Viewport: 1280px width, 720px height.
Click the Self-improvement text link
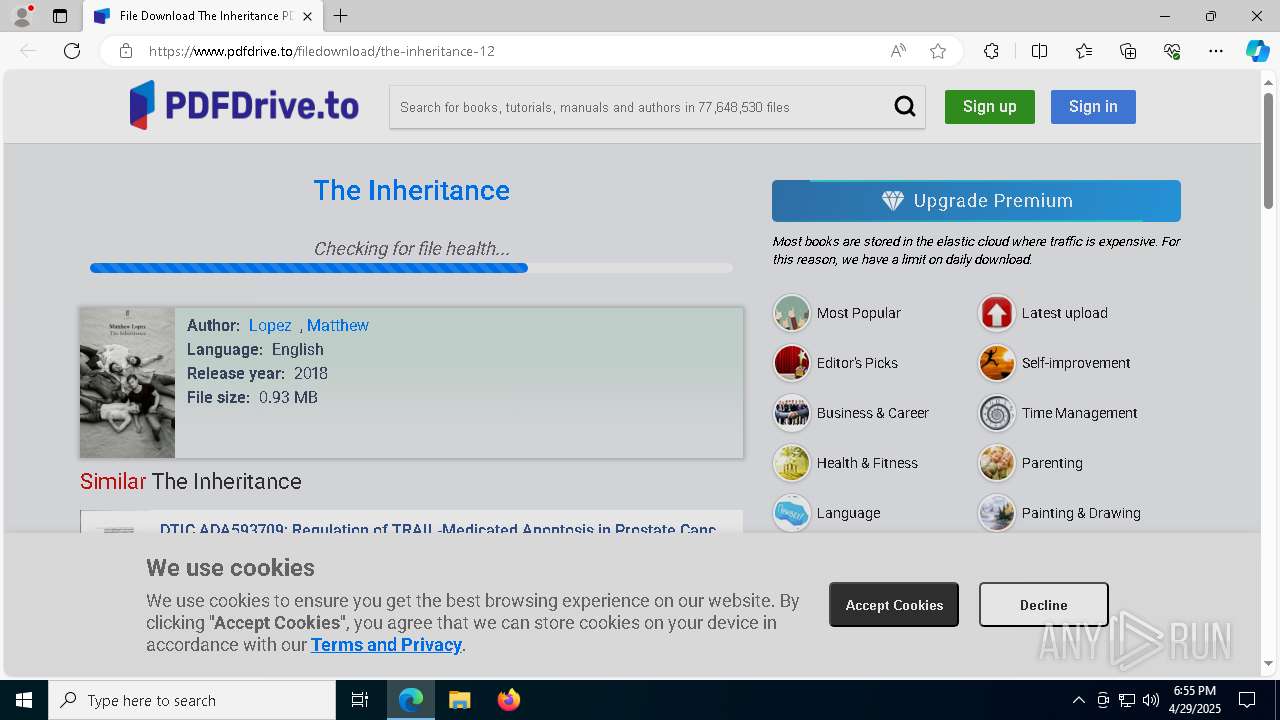(1076, 363)
